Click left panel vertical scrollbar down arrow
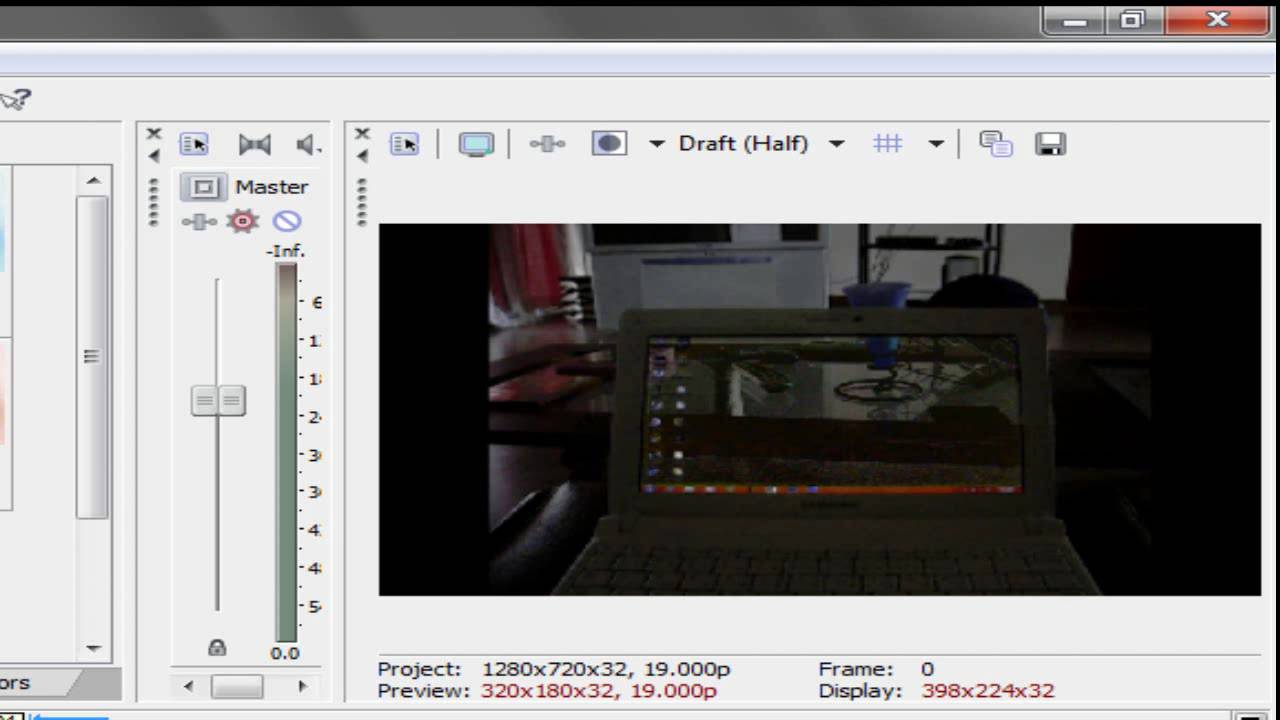The height and width of the screenshot is (720, 1280). (x=93, y=648)
